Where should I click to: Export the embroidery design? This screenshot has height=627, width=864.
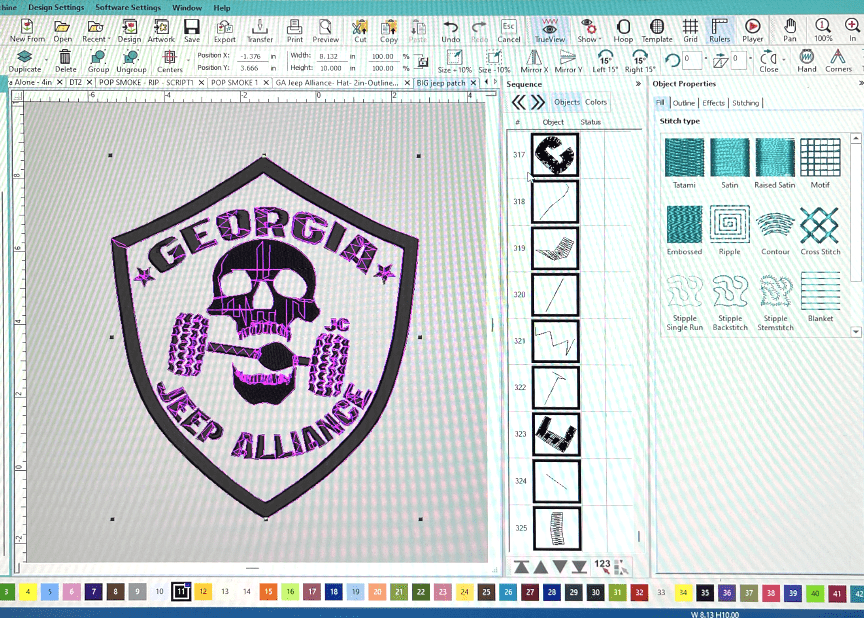pos(225,30)
